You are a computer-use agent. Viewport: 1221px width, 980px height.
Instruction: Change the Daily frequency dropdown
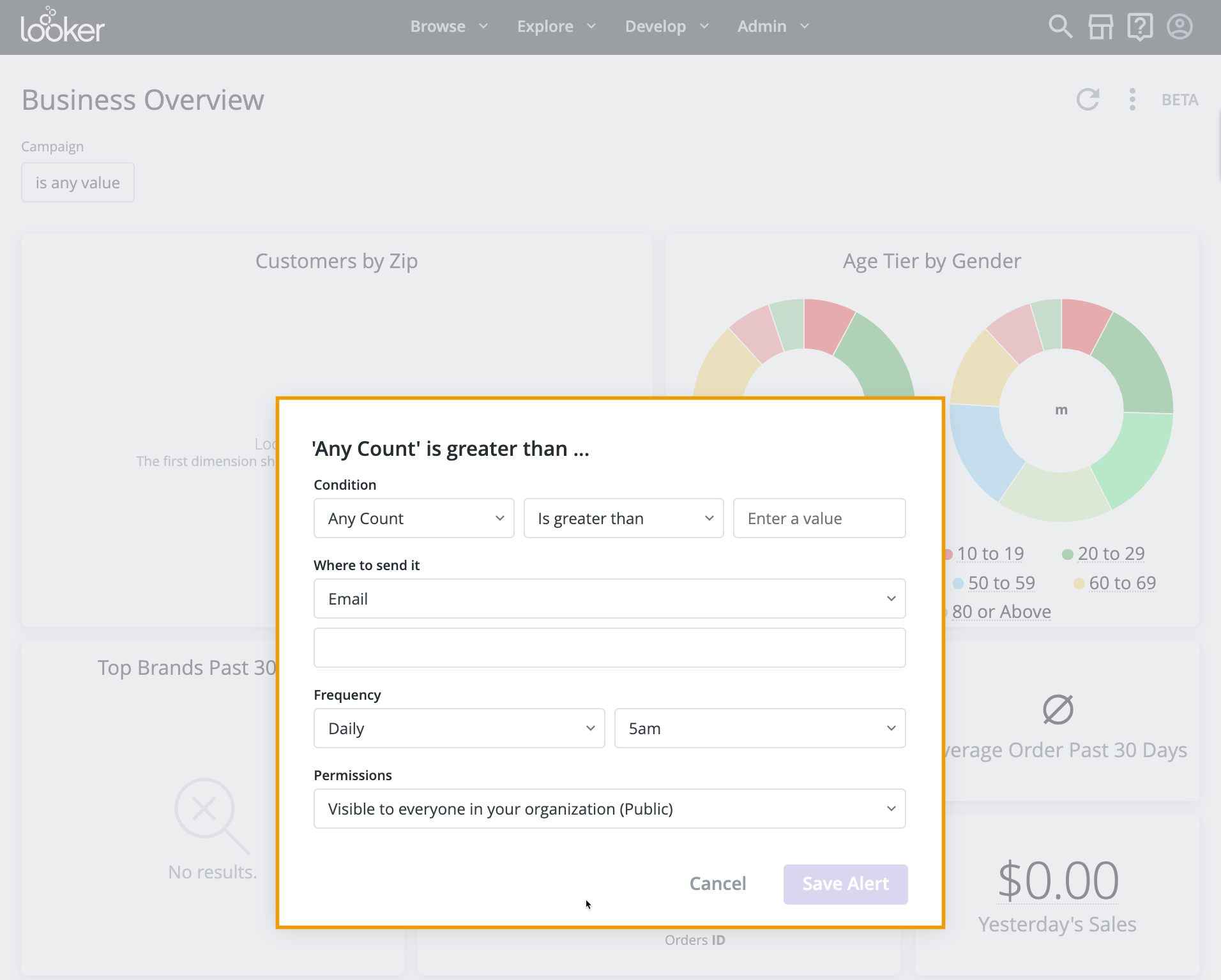(x=459, y=728)
